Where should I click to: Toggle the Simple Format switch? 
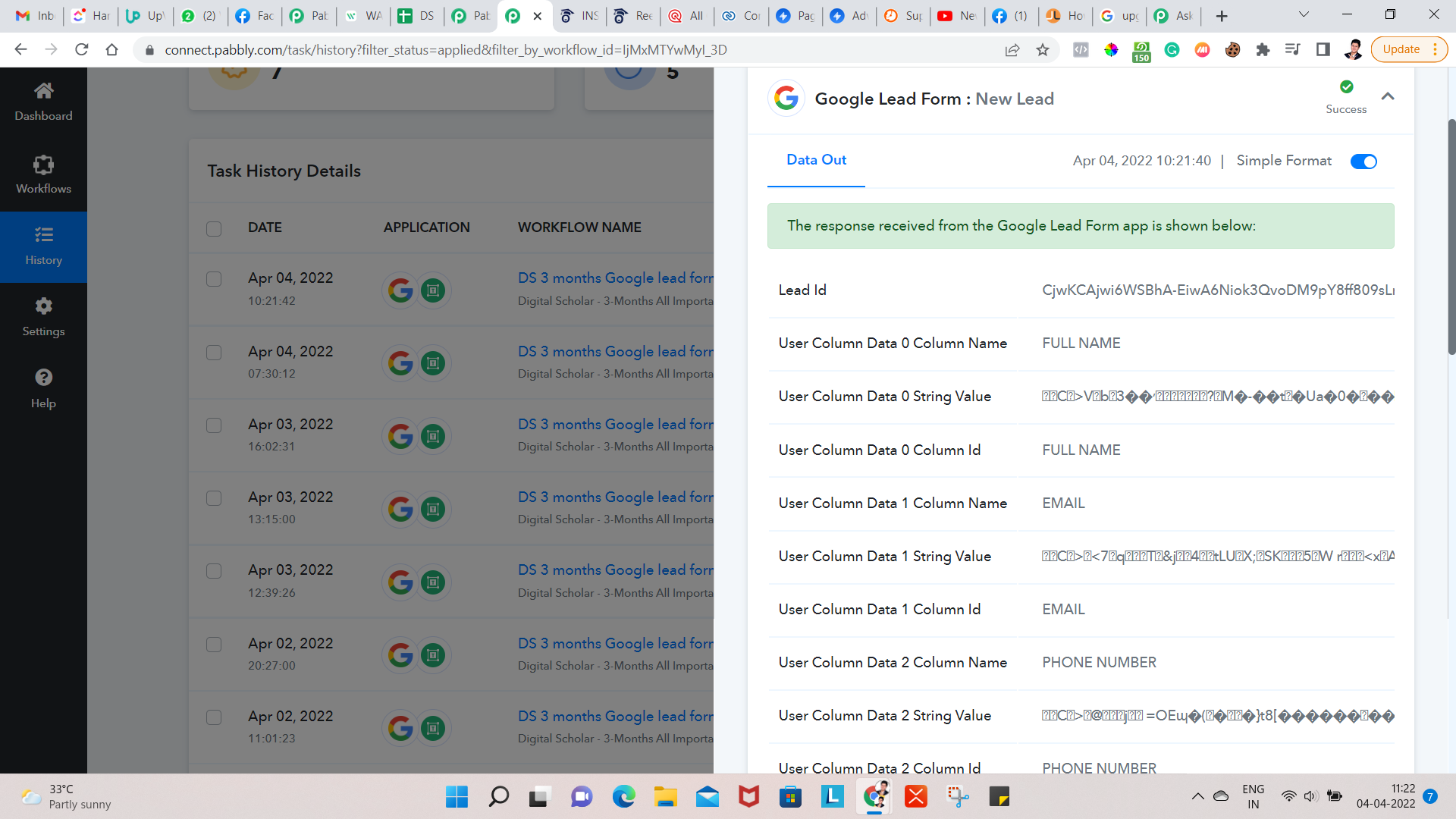tap(1363, 162)
